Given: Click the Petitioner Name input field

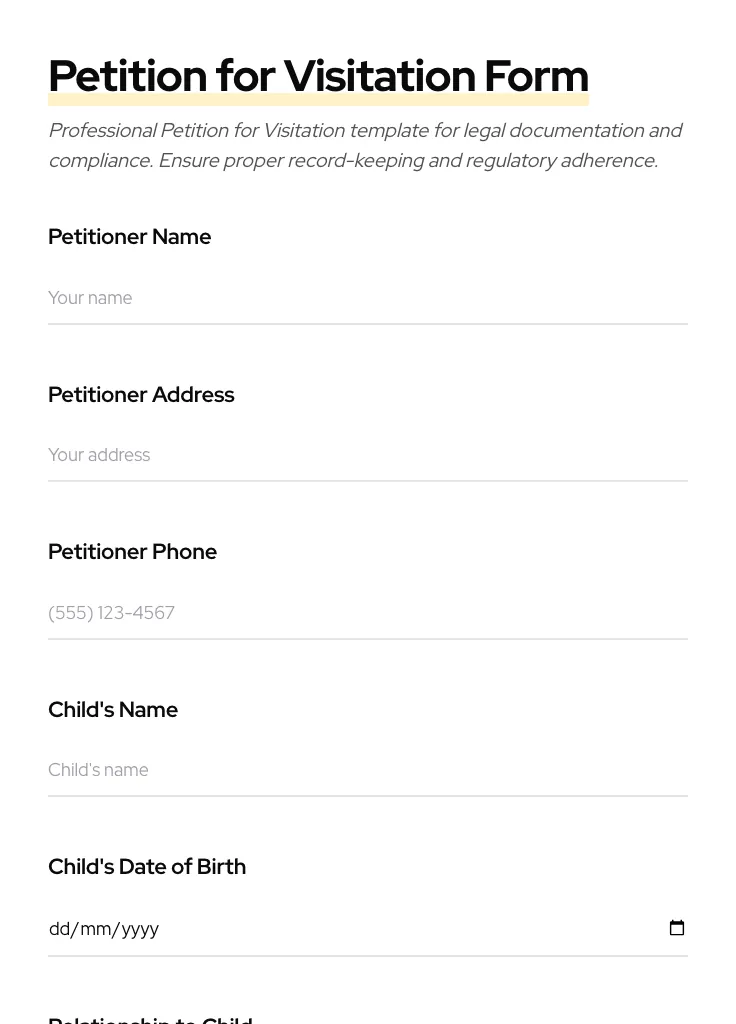Looking at the screenshot, I should (367, 298).
